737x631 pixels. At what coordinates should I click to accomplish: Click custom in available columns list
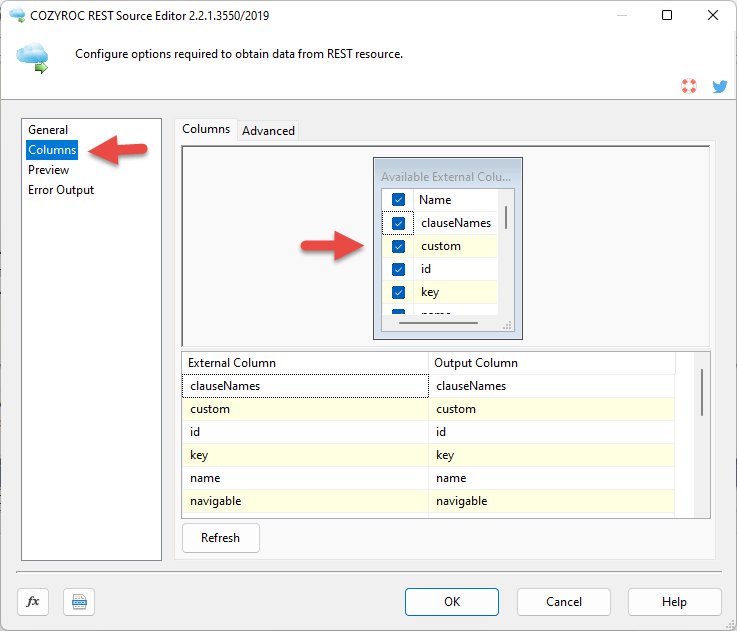[455, 246]
